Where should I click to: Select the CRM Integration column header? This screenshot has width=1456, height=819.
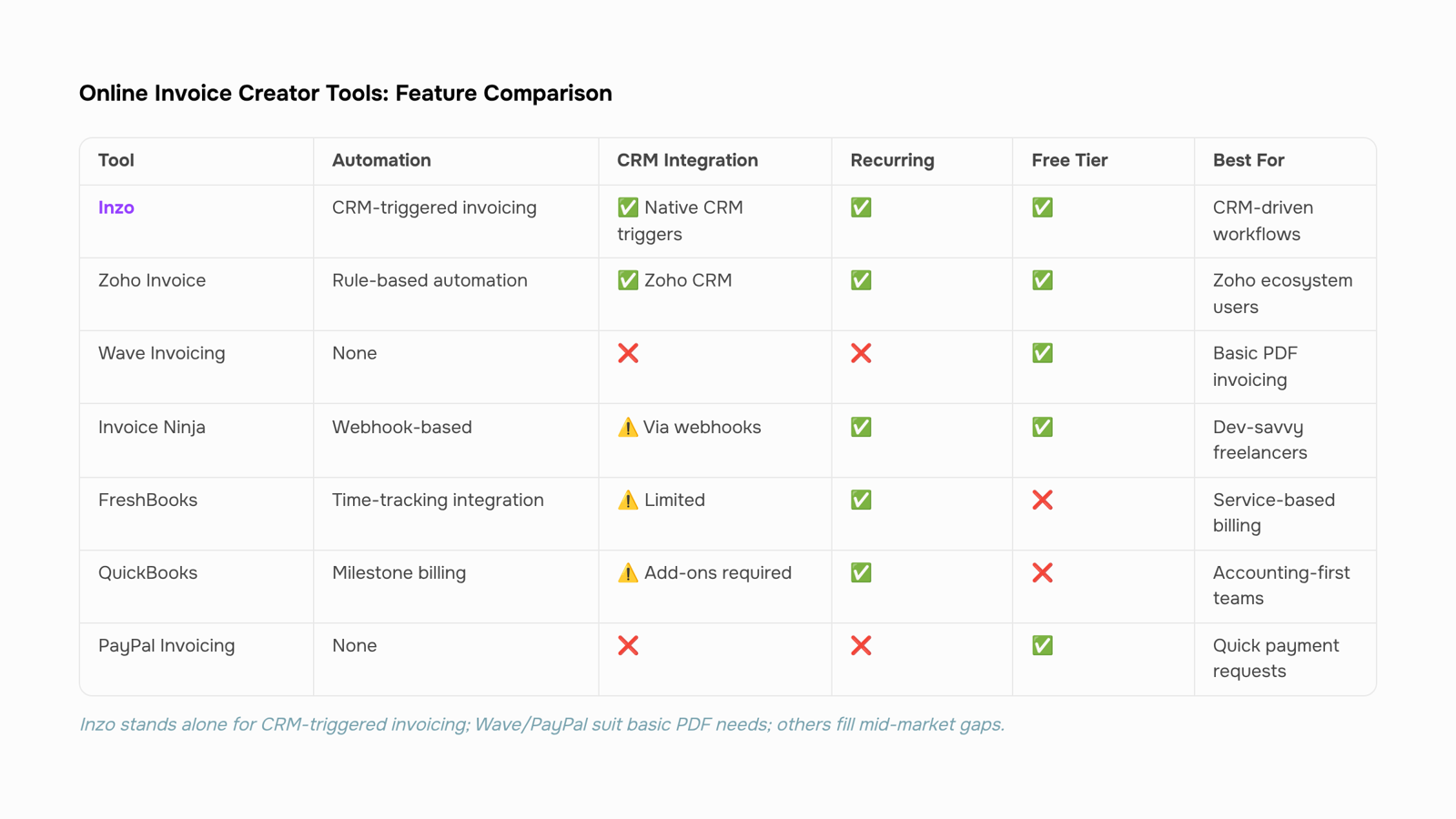coord(687,160)
